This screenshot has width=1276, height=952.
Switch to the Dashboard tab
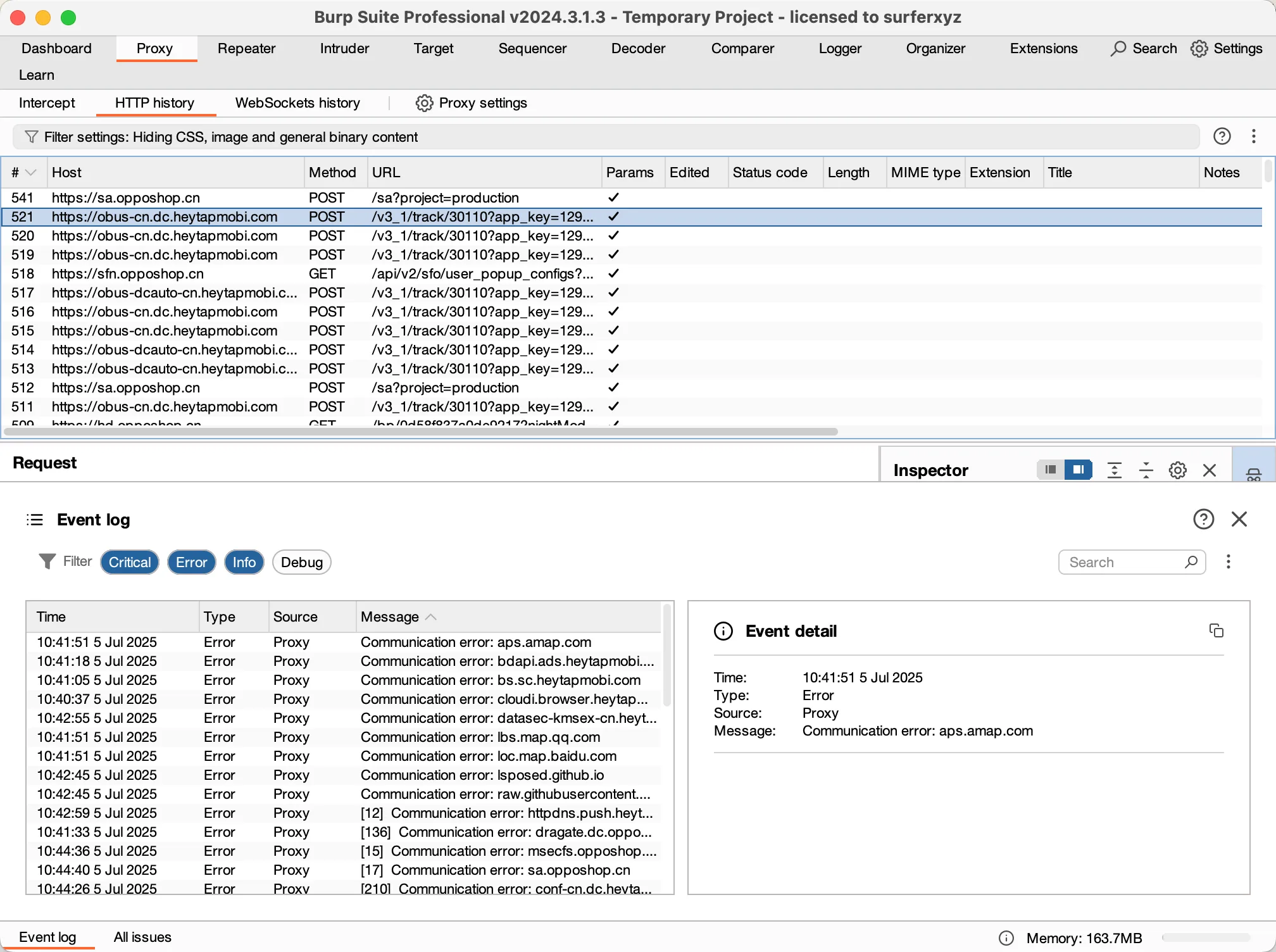click(x=56, y=49)
